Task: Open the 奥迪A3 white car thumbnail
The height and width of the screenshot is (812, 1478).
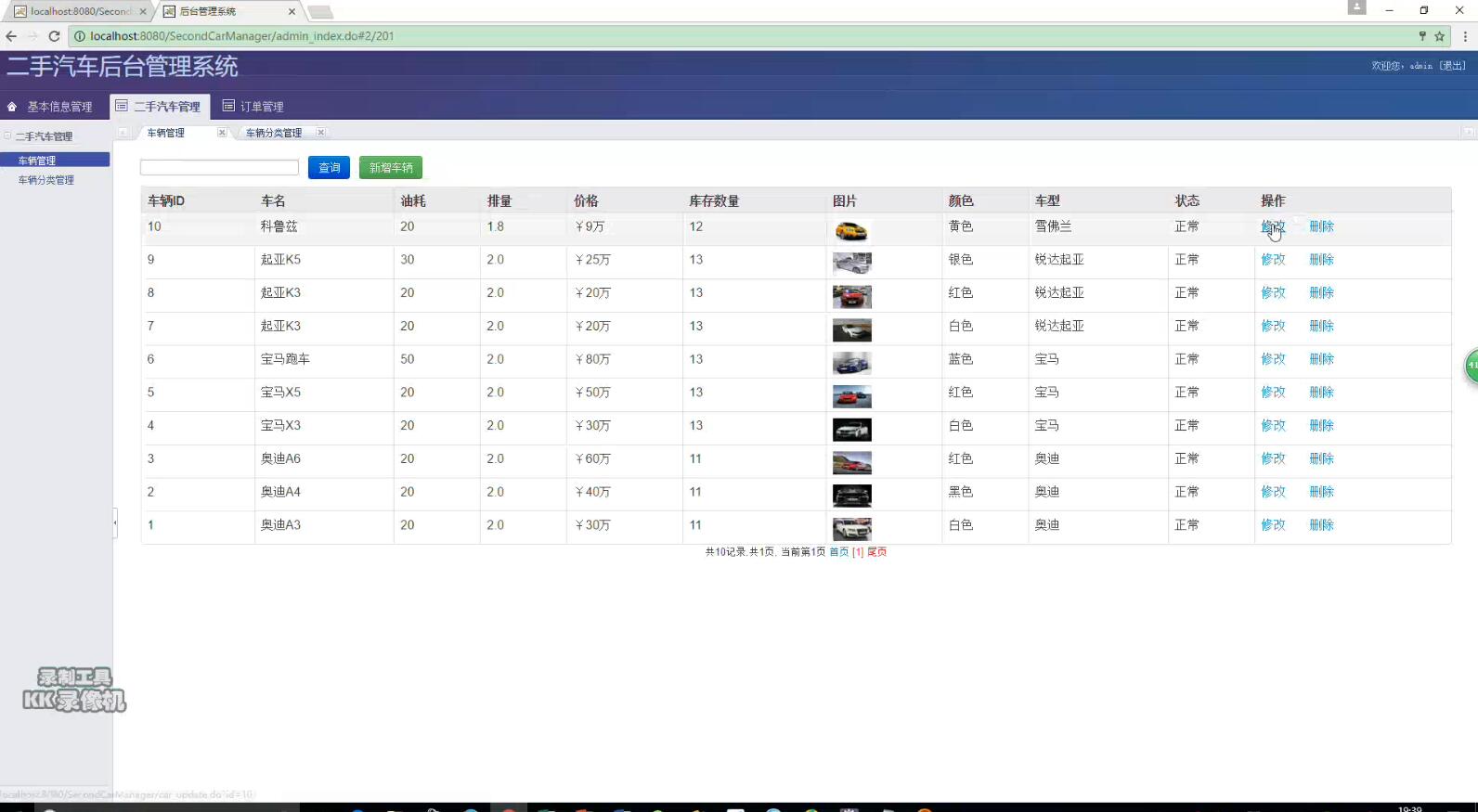Action: (x=851, y=529)
